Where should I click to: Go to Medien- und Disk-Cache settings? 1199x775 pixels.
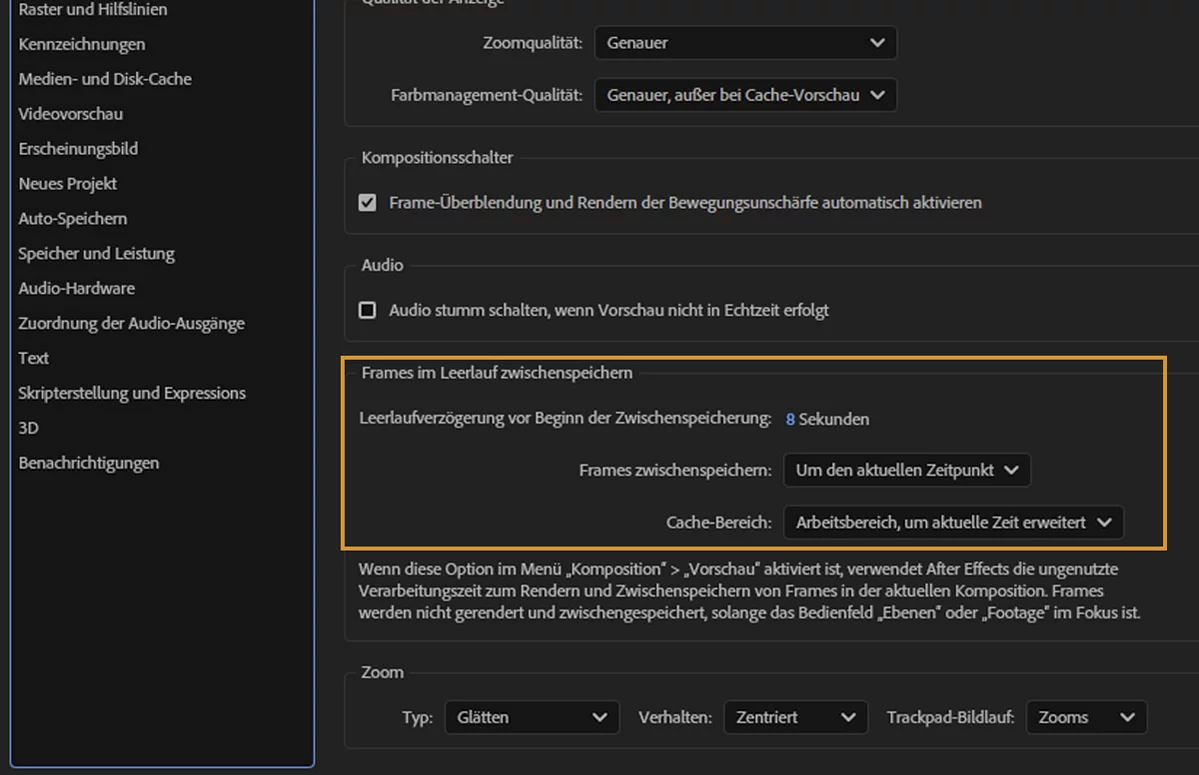105,79
